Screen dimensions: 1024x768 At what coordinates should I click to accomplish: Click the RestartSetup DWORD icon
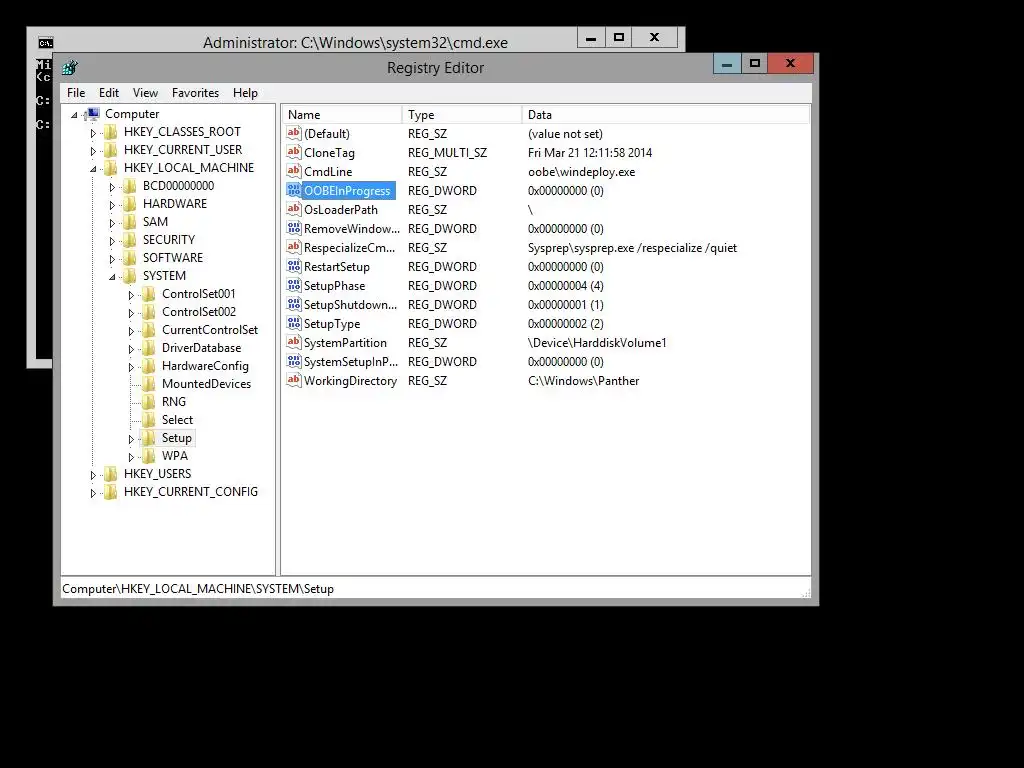(x=294, y=266)
